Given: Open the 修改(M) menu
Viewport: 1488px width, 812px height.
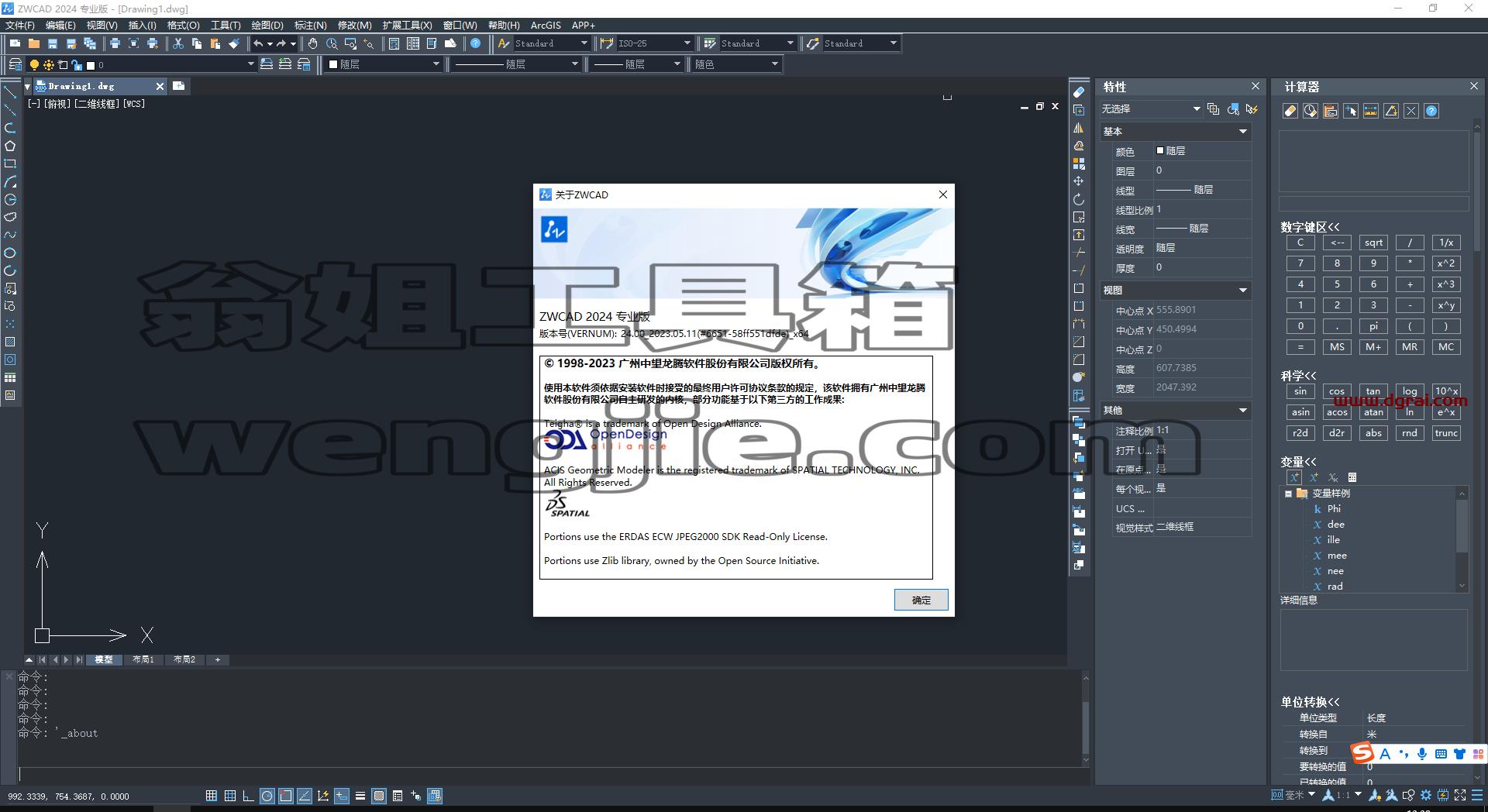Looking at the screenshot, I should coord(354,25).
